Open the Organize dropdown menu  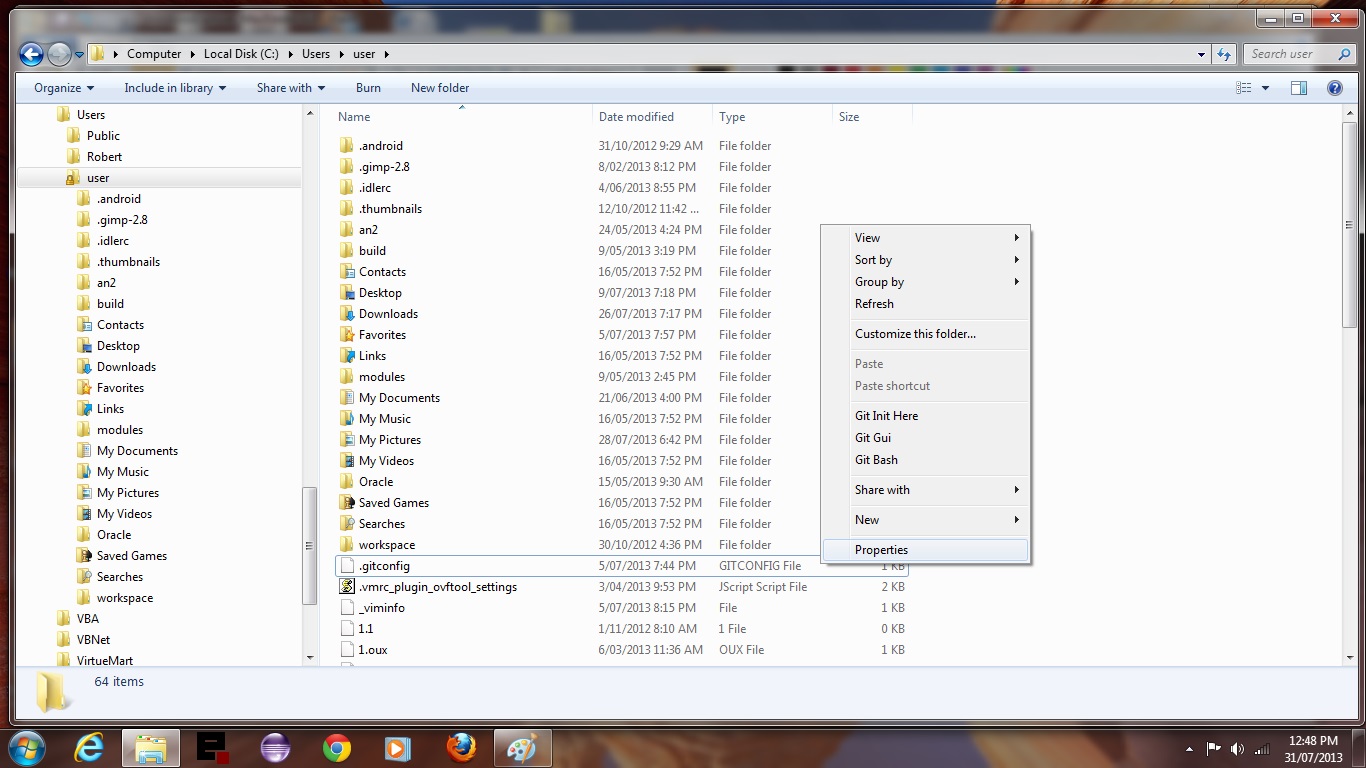pyautogui.click(x=63, y=88)
